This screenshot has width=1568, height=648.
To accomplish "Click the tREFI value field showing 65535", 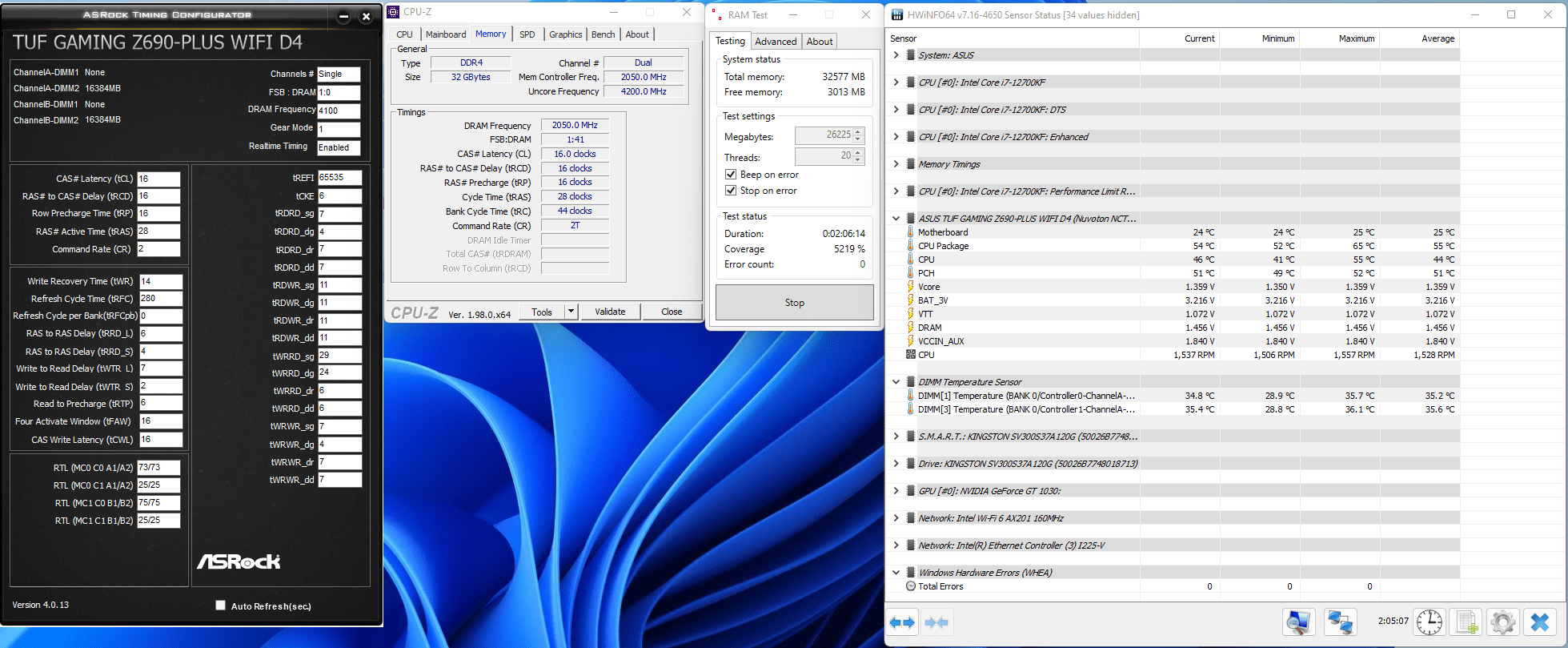I will (x=339, y=178).
